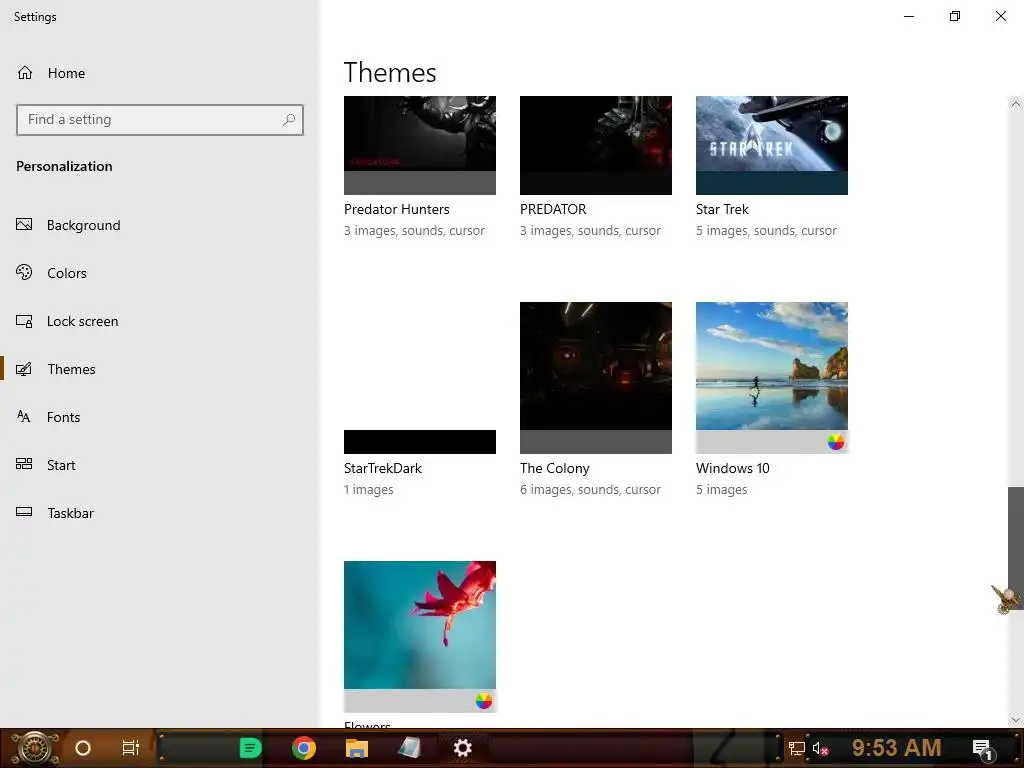
Task: Apply the Predator Hunters theme thumbnail
Action: (x=420, y=145)
